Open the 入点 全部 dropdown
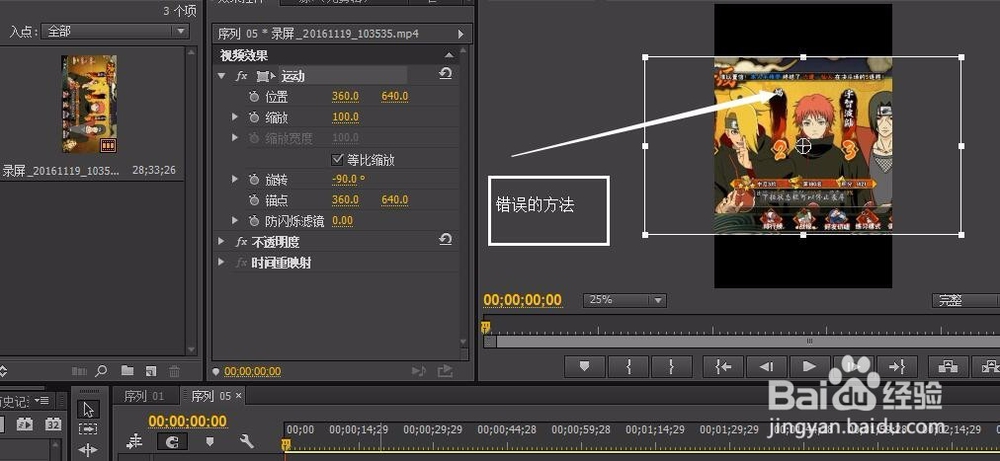The width and height of the screenshot is (1000, 461). 115,31
